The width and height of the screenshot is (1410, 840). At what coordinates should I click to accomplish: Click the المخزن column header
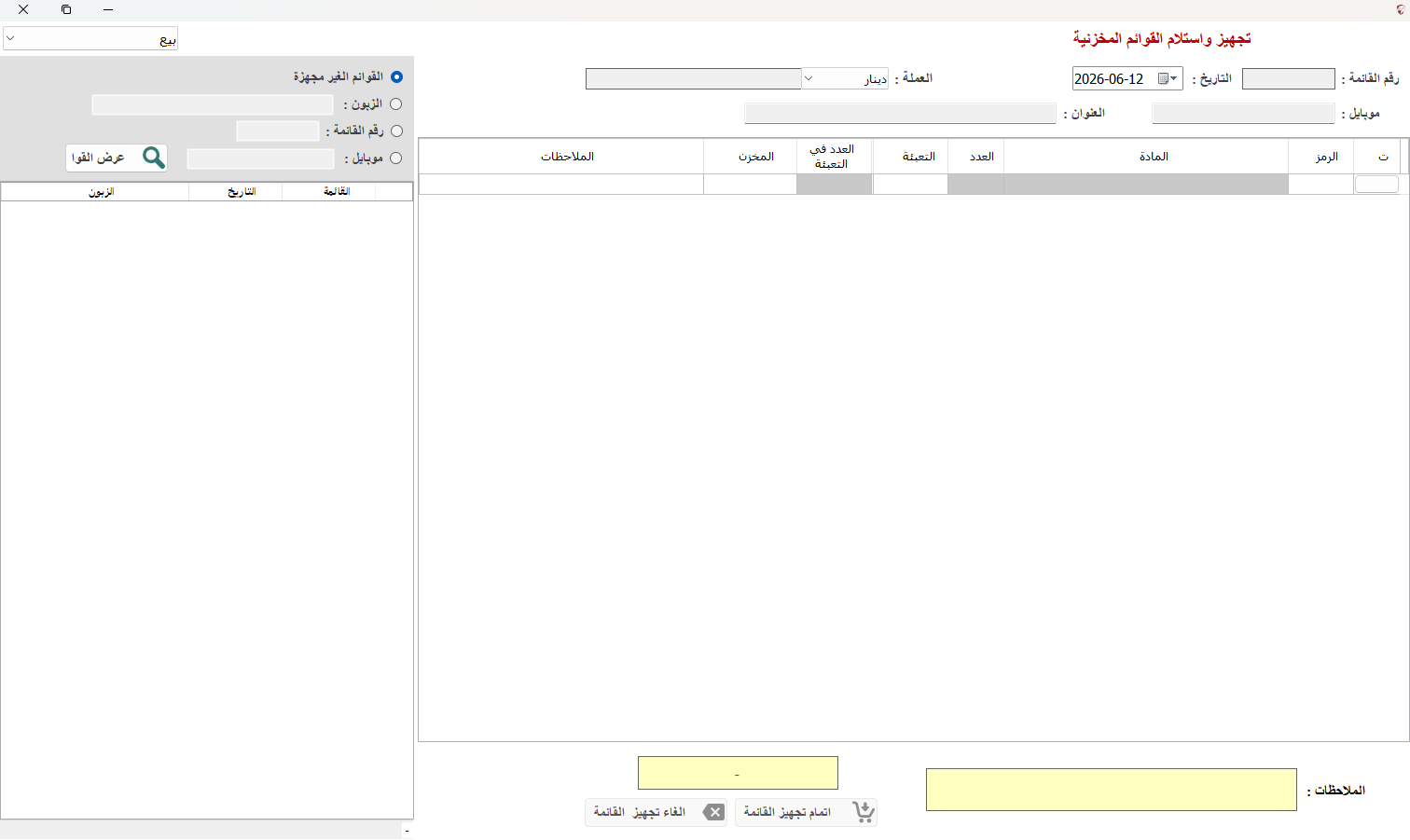pos(751,157)
